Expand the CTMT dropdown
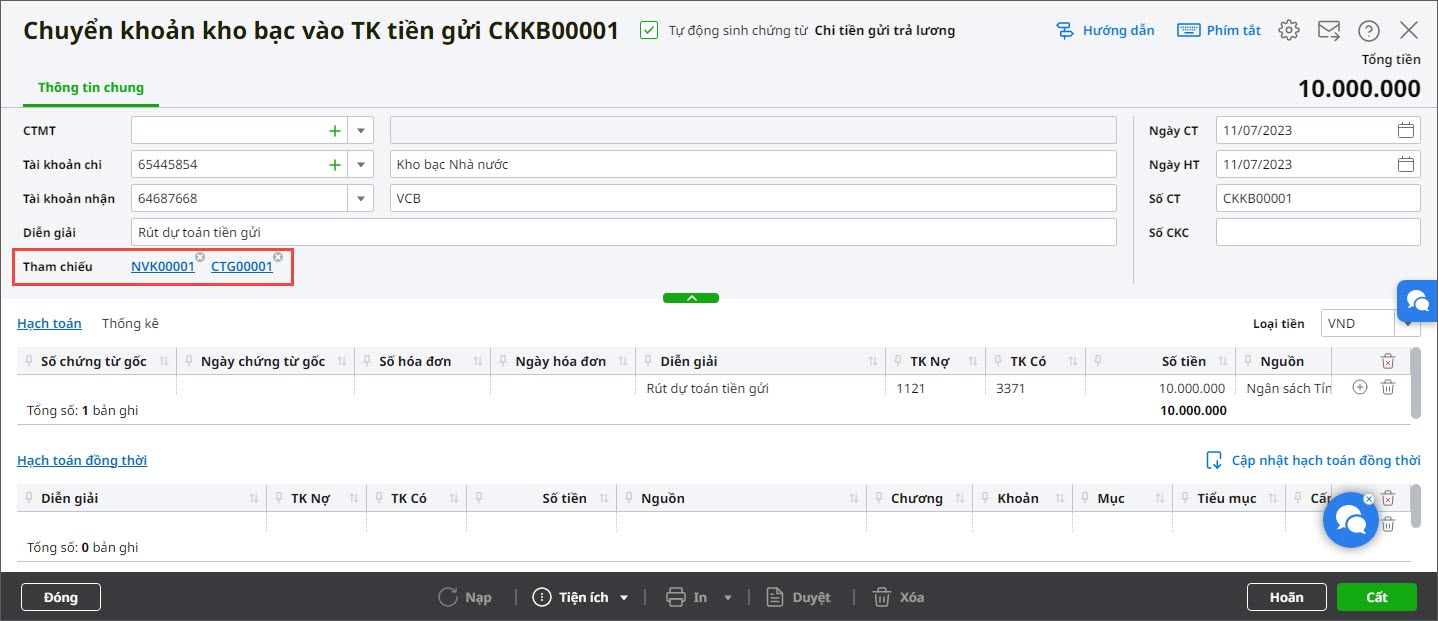1438x621 pixels. click(x=360, y=130)
